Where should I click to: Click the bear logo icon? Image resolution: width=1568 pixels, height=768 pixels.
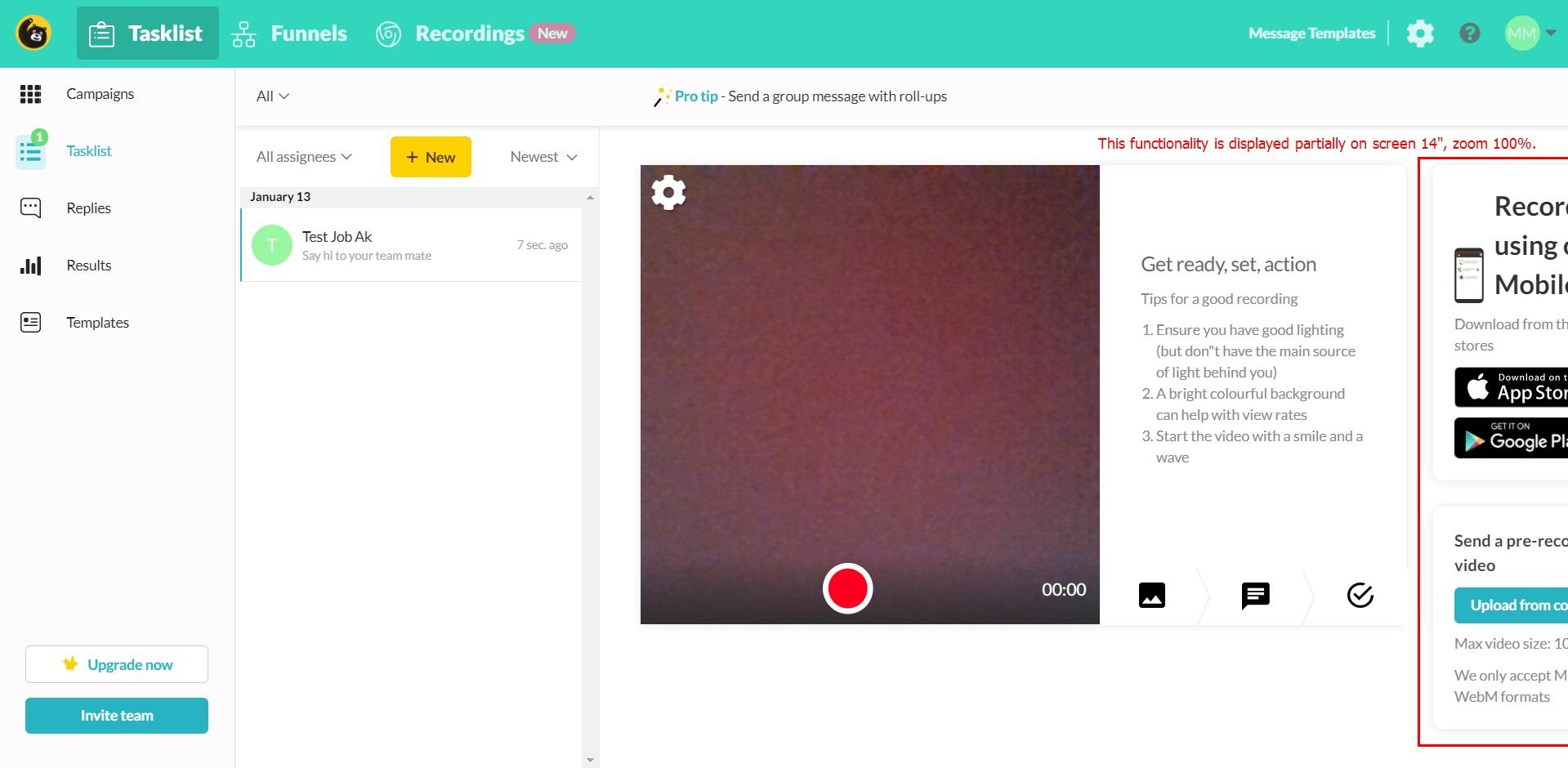(x=34, y=33)
